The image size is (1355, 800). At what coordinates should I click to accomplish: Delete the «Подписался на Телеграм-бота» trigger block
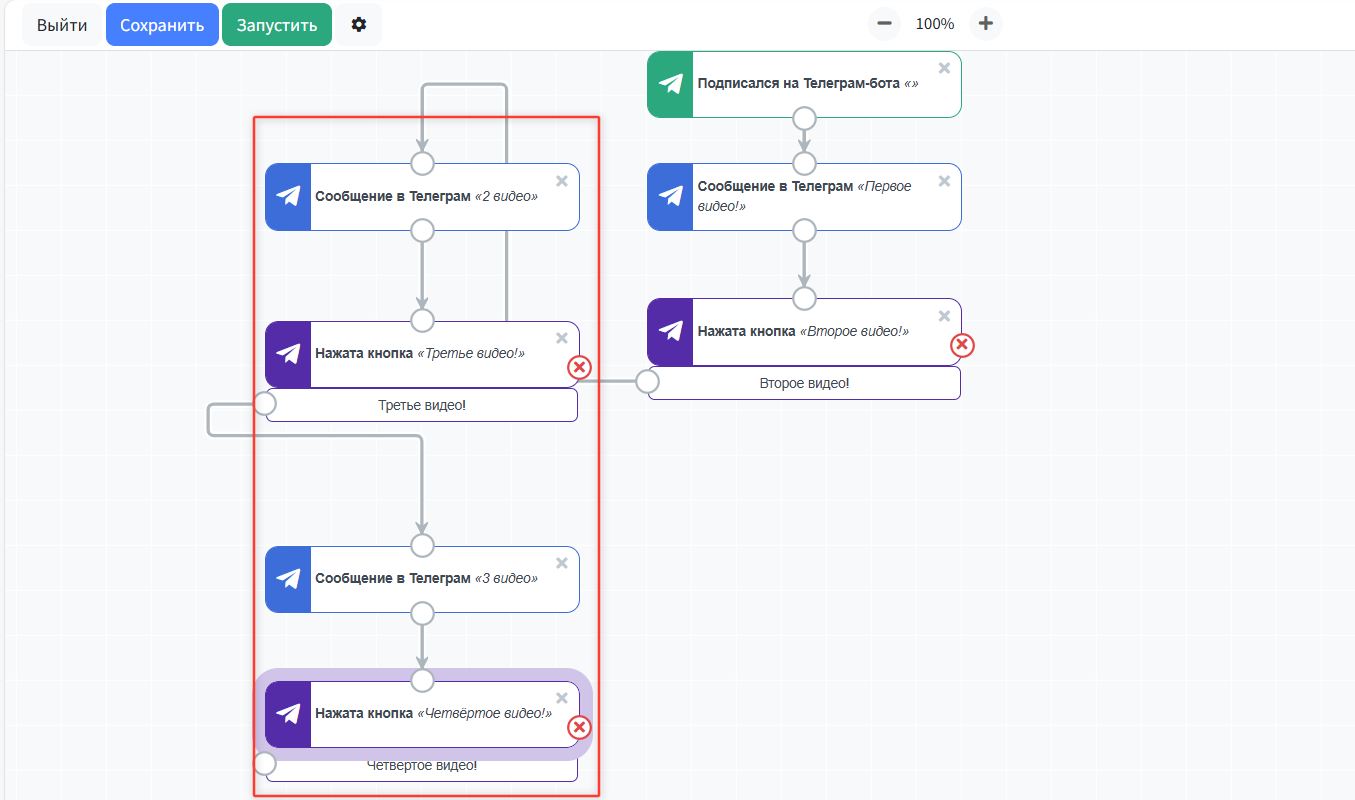[944, 68]
